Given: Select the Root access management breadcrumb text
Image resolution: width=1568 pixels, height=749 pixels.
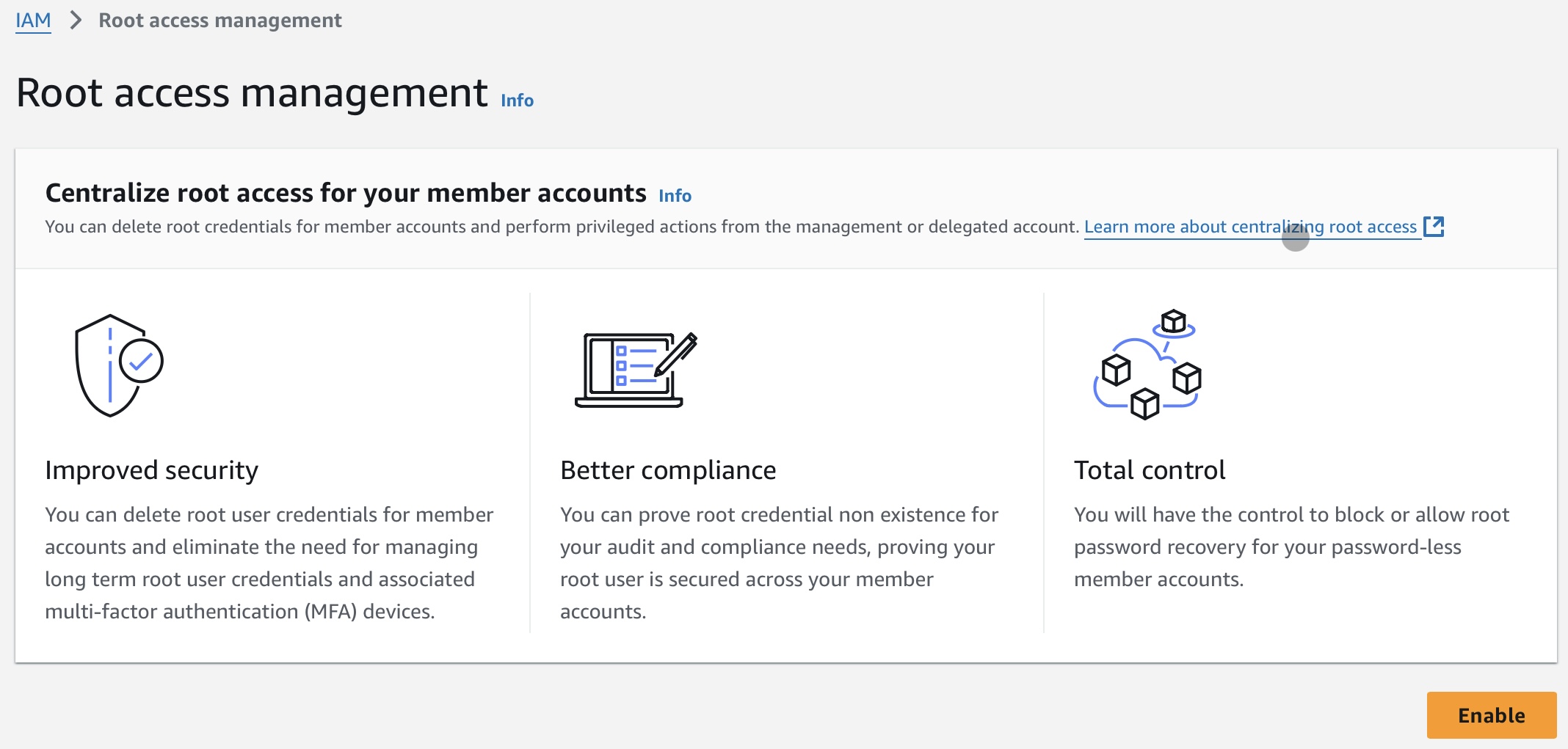Looking at the screenshot, I should point(220,21).
